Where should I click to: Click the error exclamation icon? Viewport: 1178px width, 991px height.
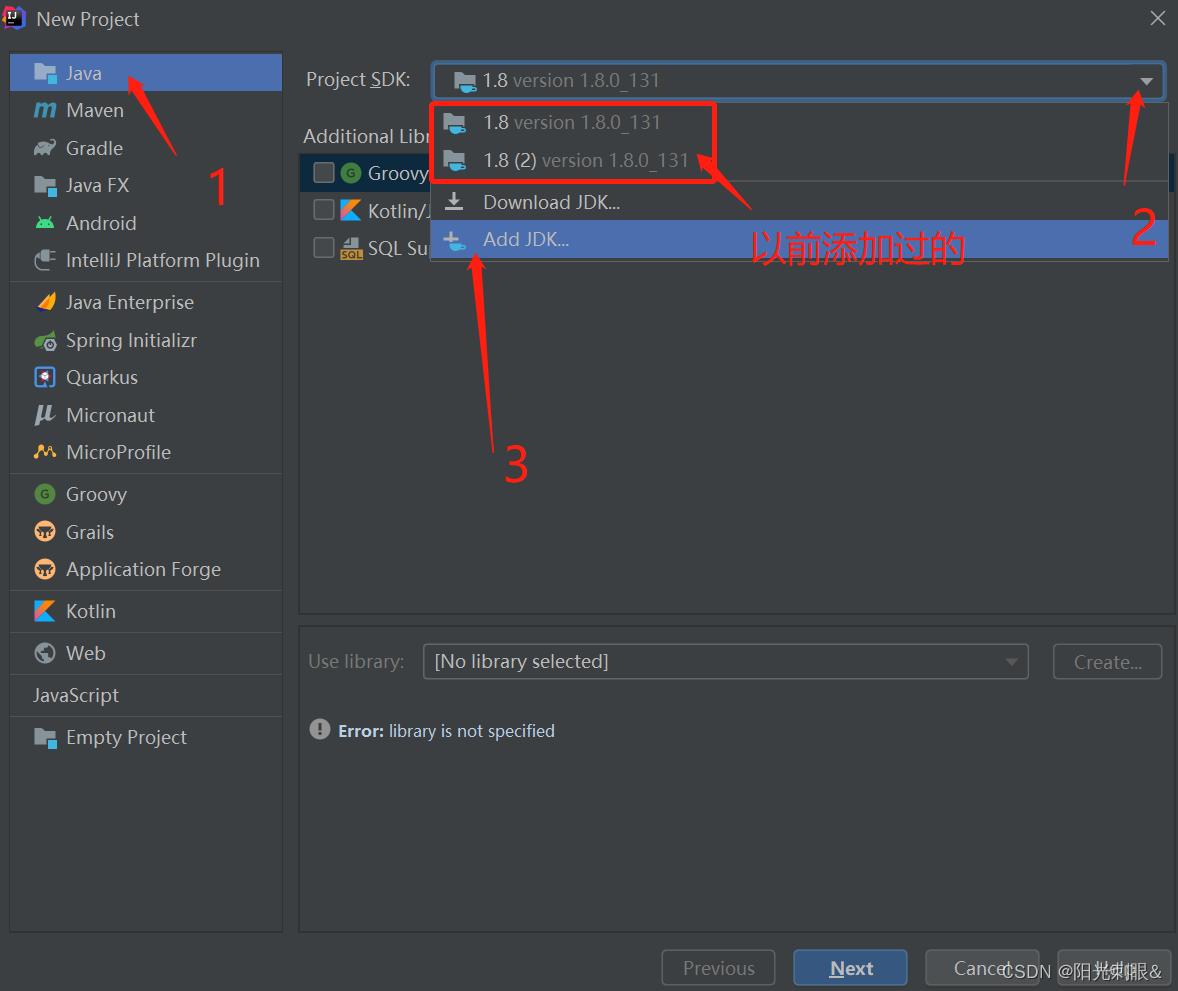point(320,730)
